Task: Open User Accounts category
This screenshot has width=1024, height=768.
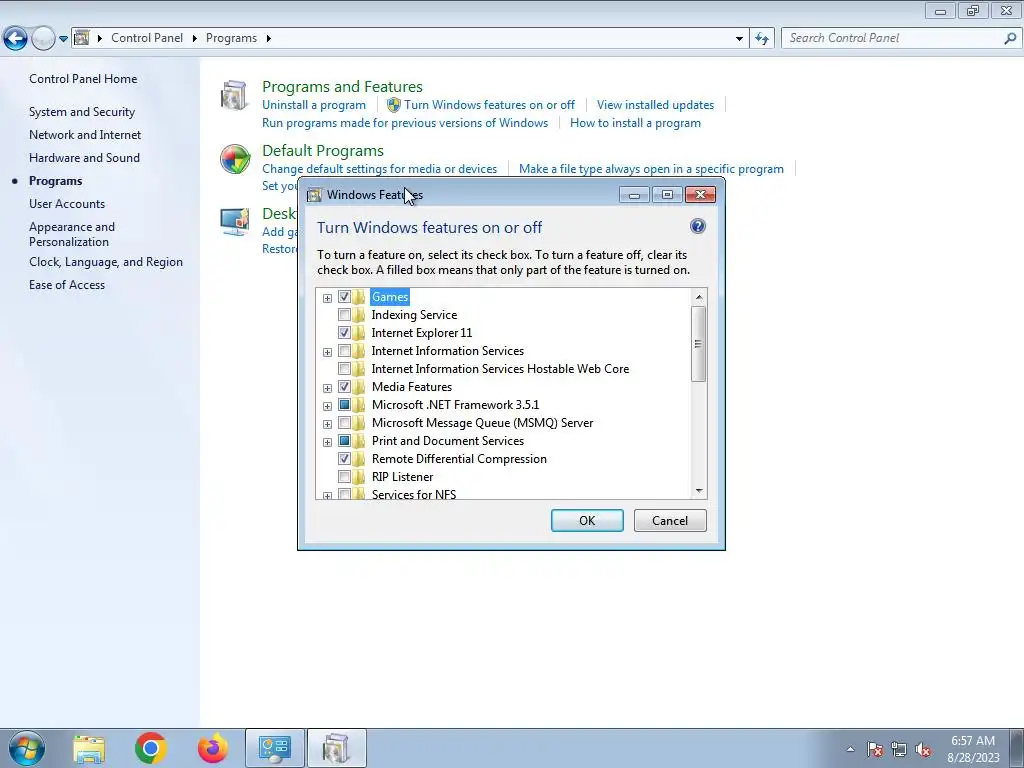Action: pyautogui.click(x=67, y=204)
